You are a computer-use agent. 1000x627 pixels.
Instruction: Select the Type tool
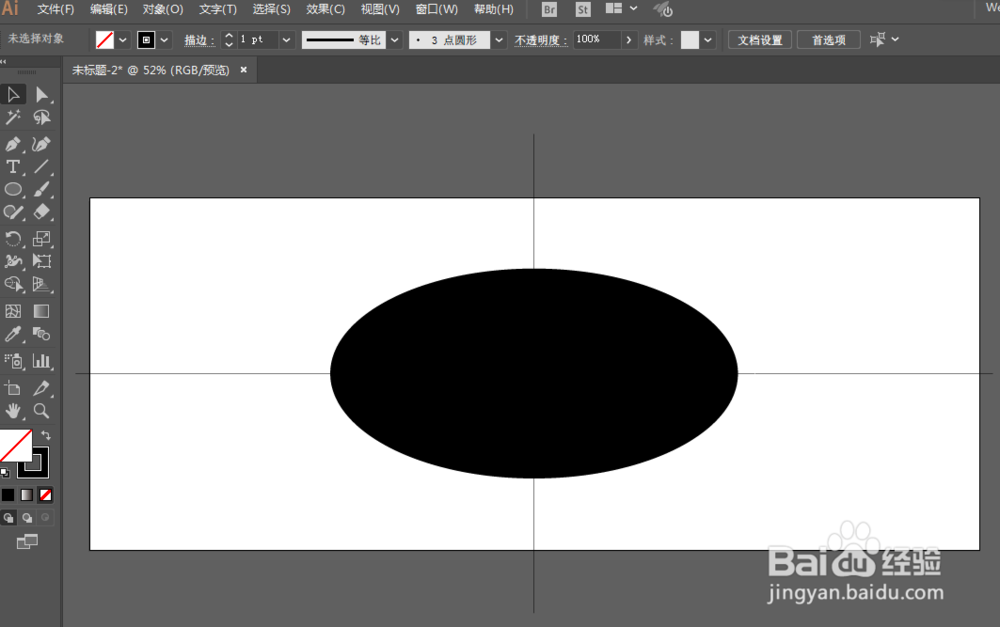click(13, 167)
